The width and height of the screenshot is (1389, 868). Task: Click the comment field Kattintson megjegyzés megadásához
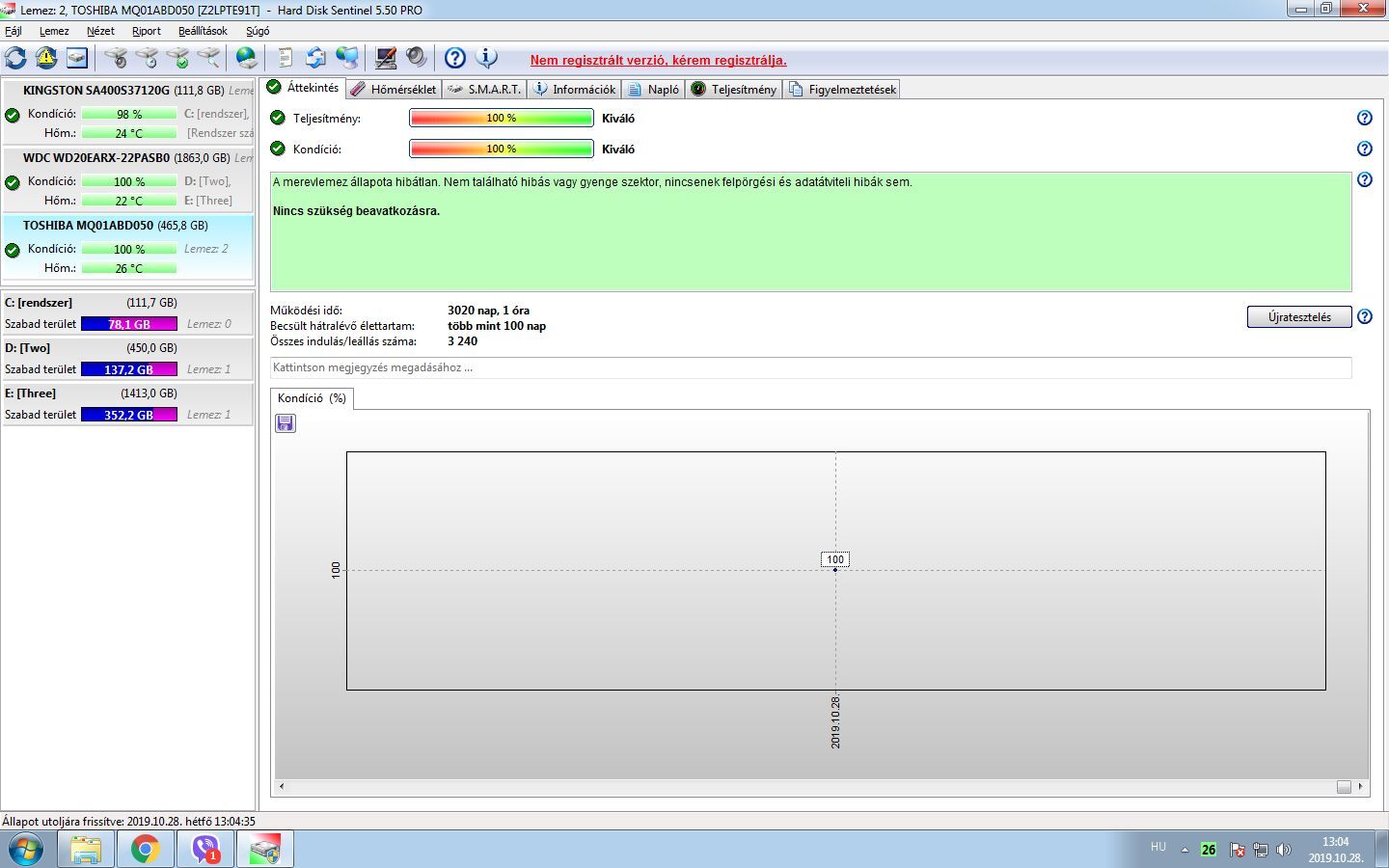point(810,367)
